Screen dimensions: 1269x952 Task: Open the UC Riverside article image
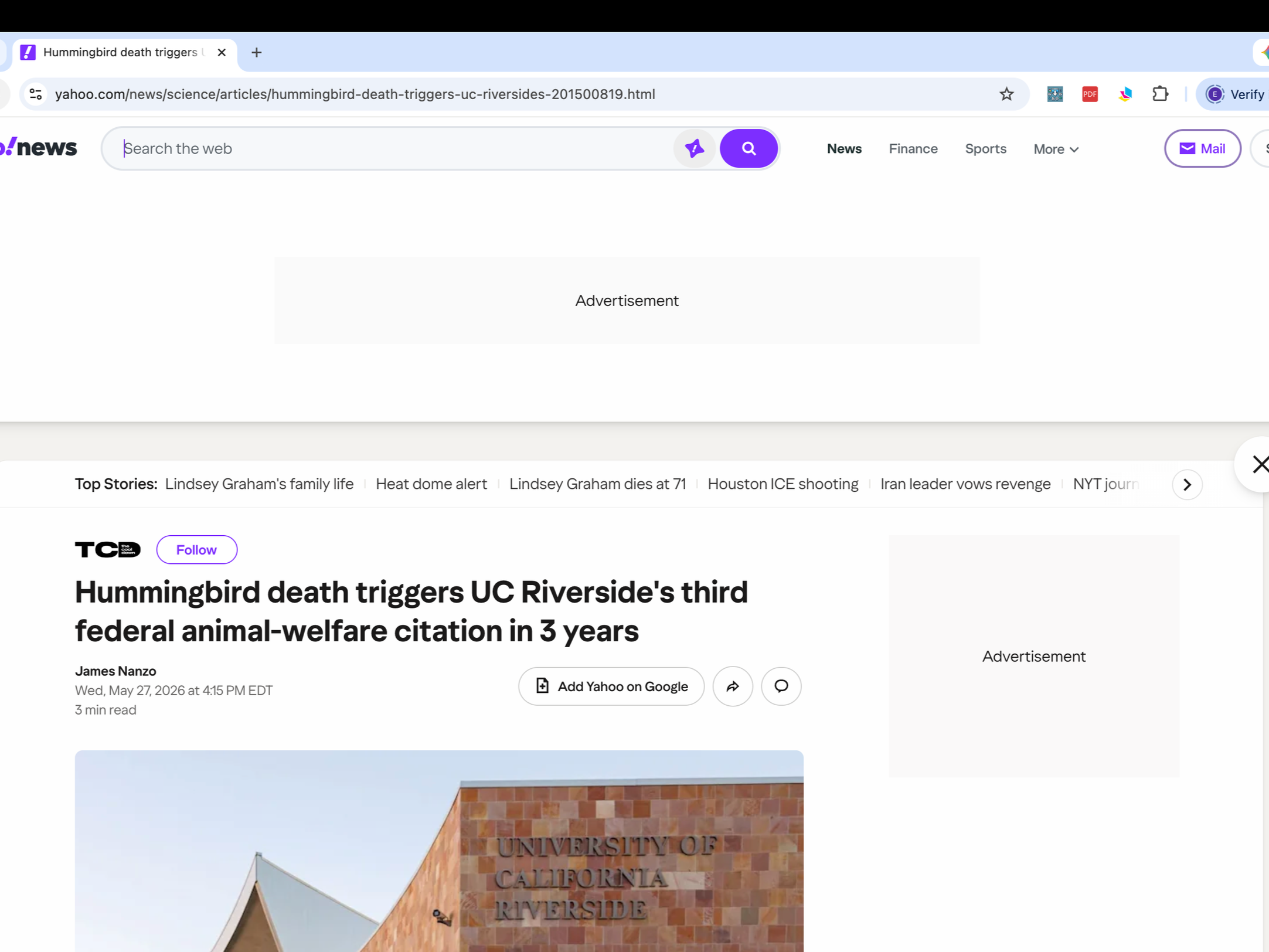point(439,851)
